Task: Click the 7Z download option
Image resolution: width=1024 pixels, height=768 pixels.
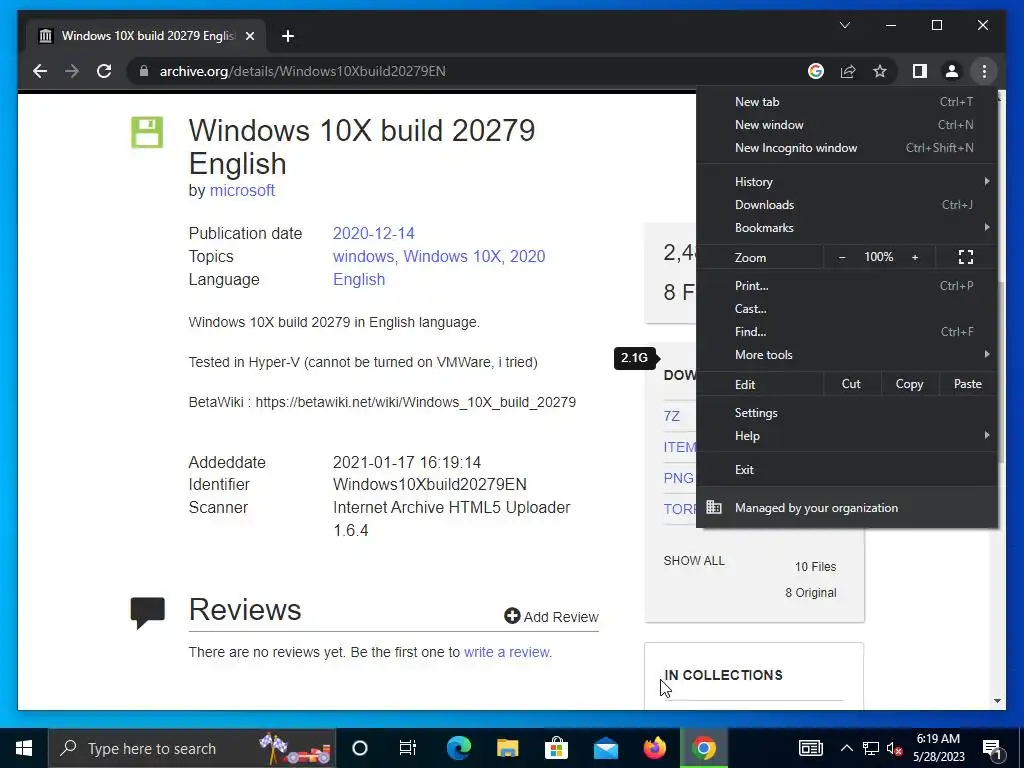Action: pyautogui.click(x=672, y=416)
